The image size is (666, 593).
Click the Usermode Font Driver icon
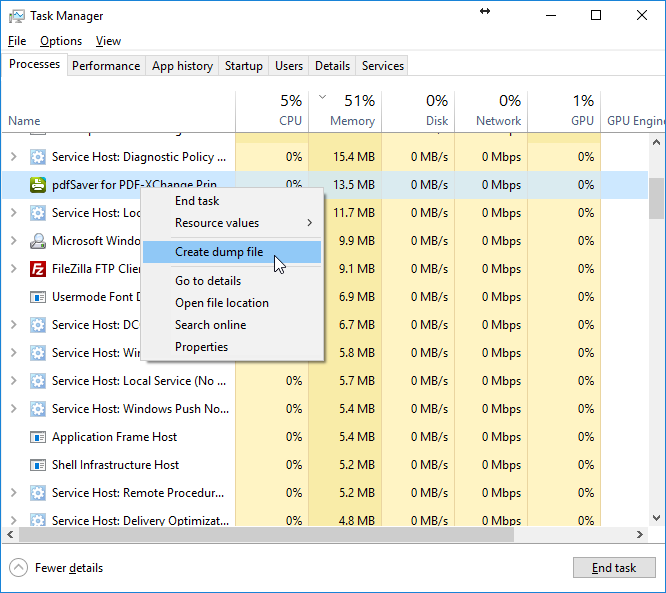38,297
